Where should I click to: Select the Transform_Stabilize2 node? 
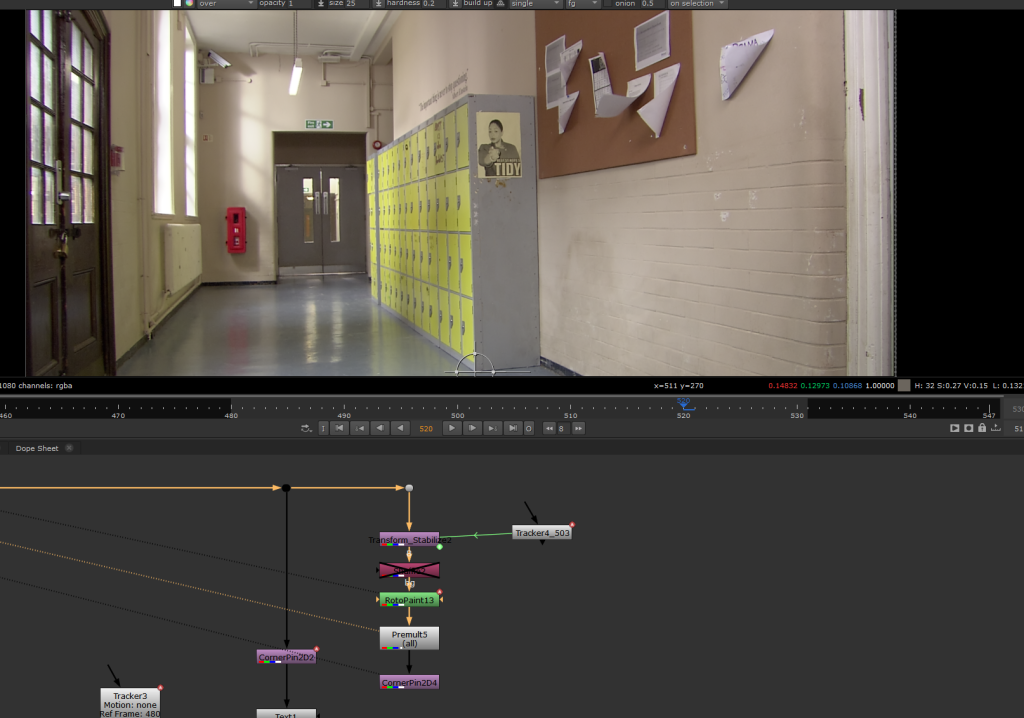pos(409,540)
